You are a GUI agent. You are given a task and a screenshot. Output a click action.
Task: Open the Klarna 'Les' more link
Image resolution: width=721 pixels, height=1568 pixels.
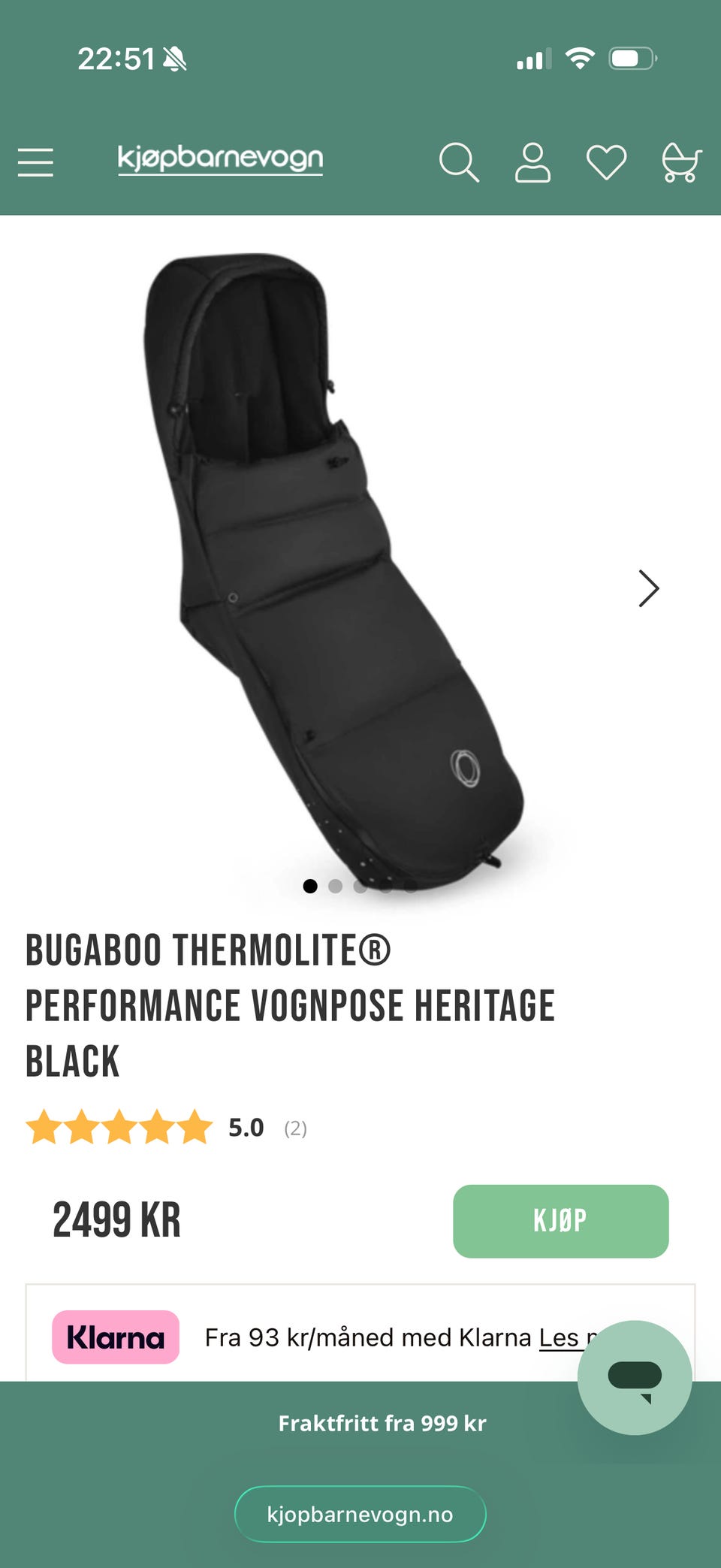pos(559,1337)
